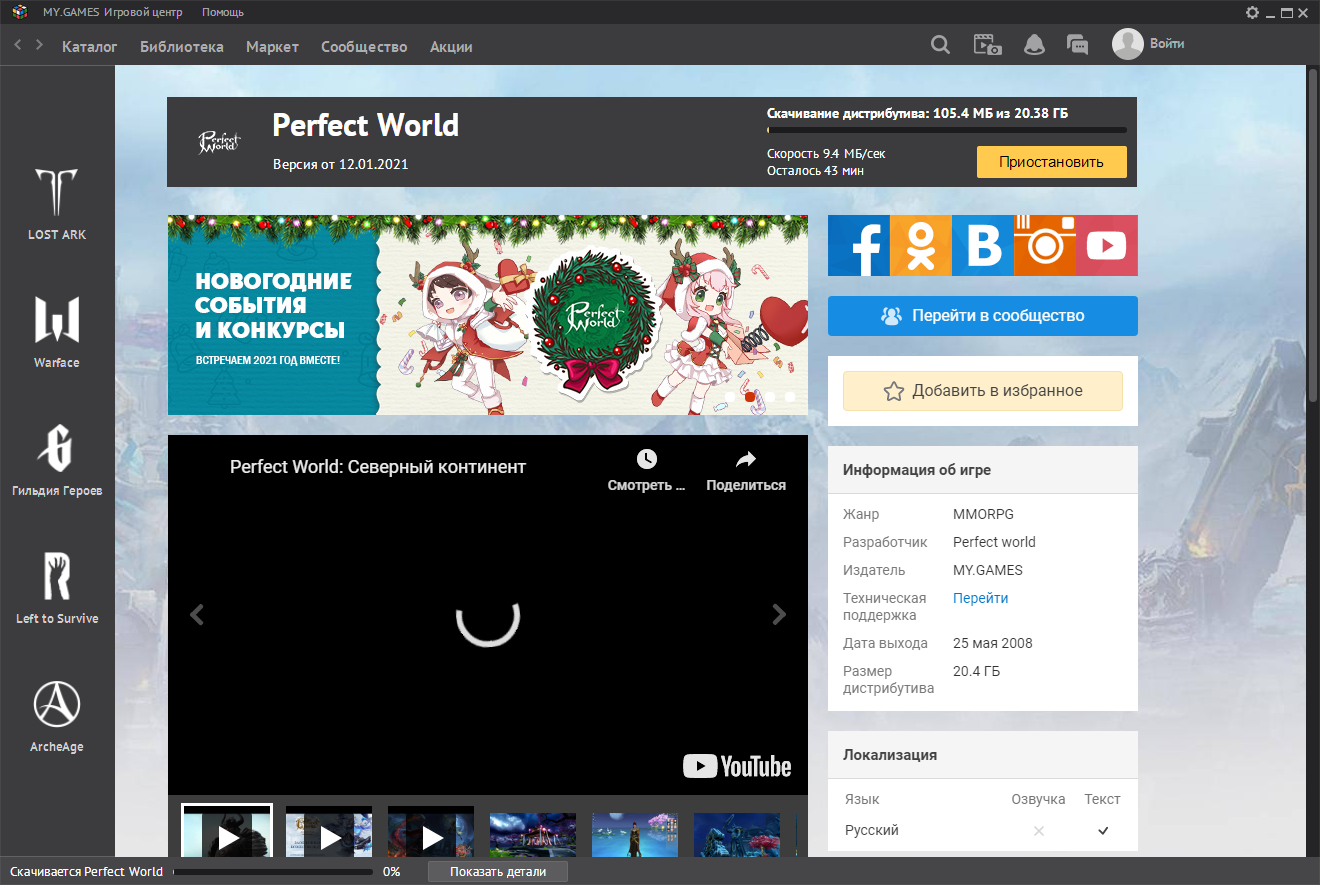
Task: Click the Новогодние события banner
Action: 488,315
